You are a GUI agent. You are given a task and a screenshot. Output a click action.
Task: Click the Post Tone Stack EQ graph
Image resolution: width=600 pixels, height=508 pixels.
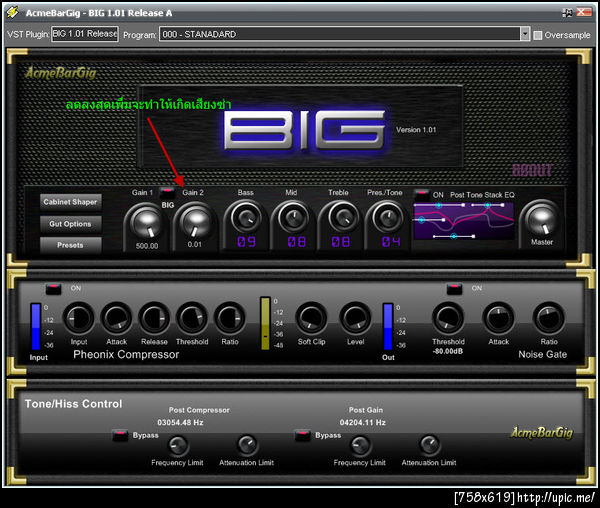pyautogui.click(x=464, y=221)
